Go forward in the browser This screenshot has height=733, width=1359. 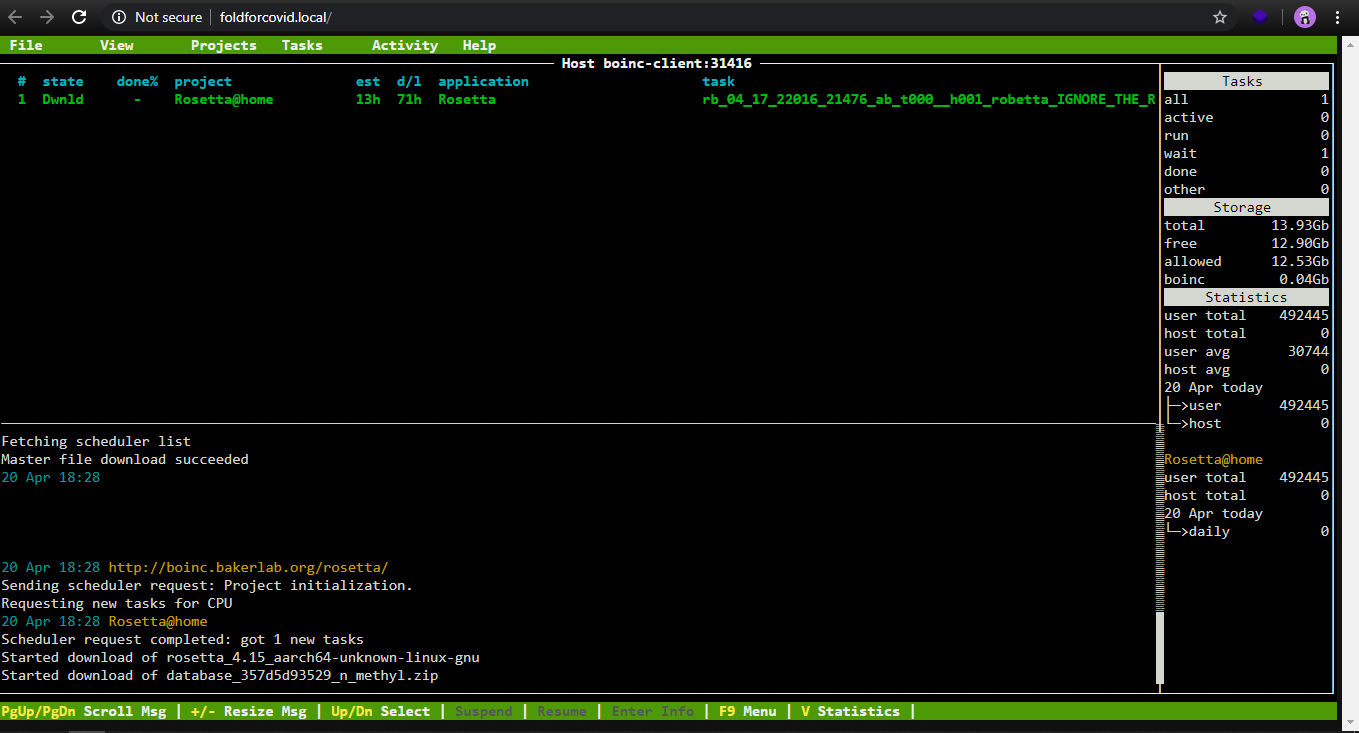(47, 17)
